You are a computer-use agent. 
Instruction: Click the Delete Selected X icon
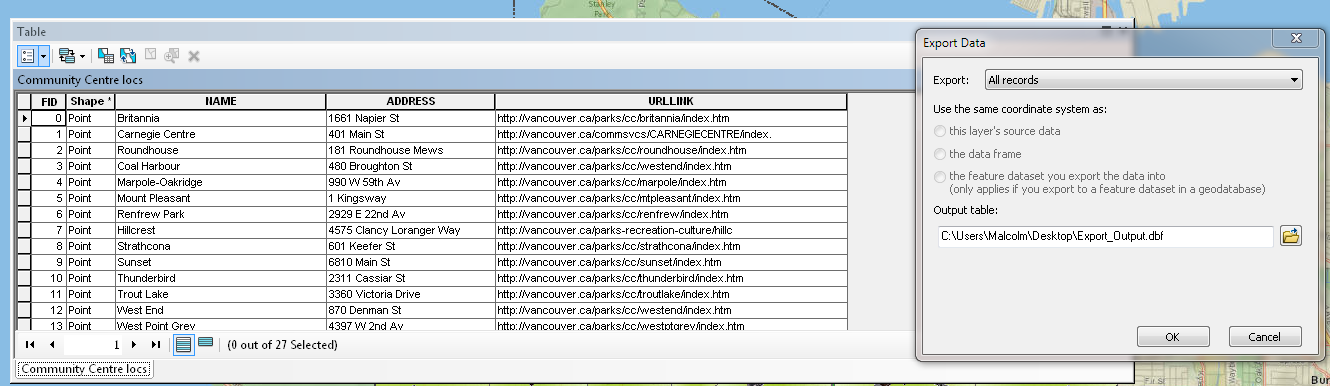(193, 56)
